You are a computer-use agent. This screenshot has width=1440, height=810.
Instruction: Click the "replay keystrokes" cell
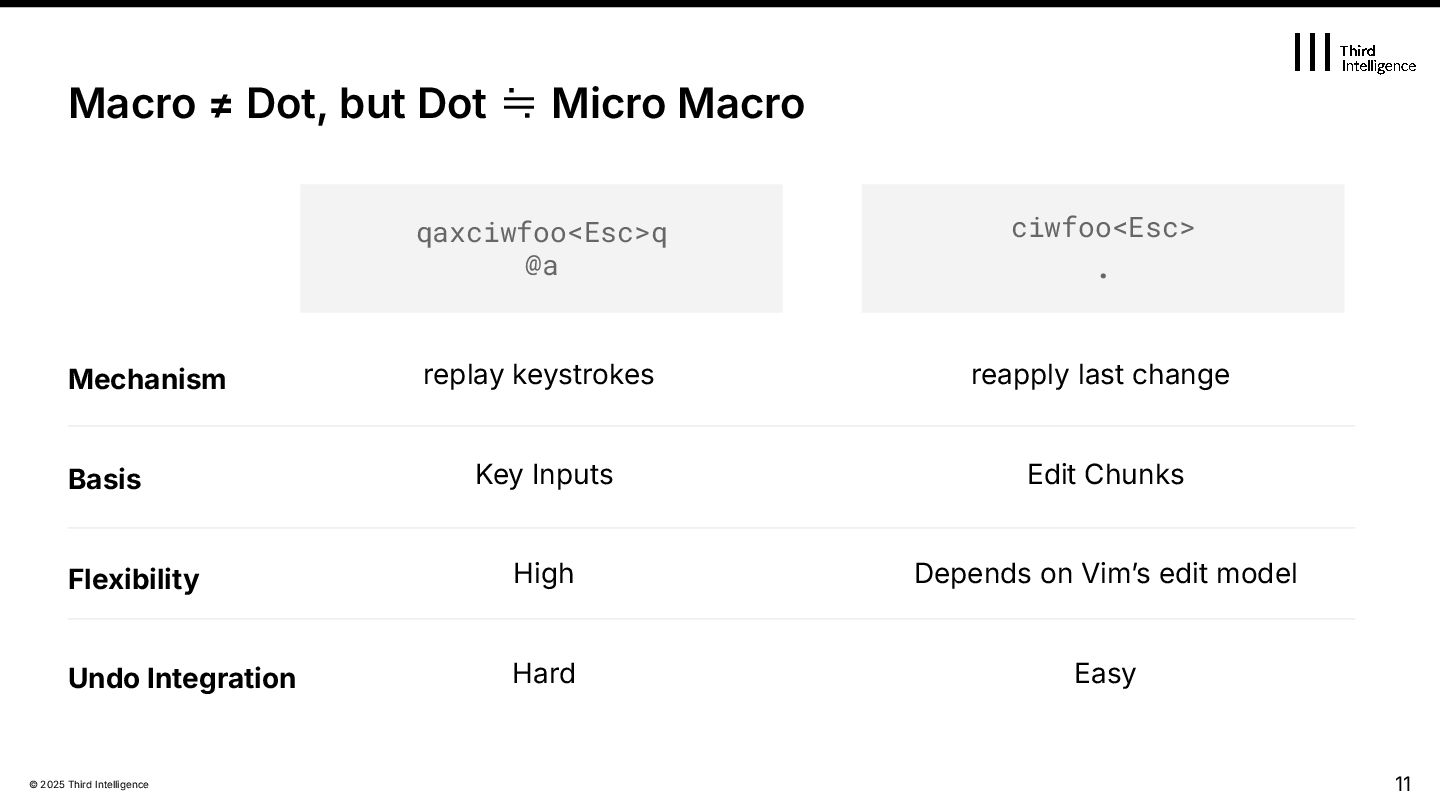click(x=538, y=375)
